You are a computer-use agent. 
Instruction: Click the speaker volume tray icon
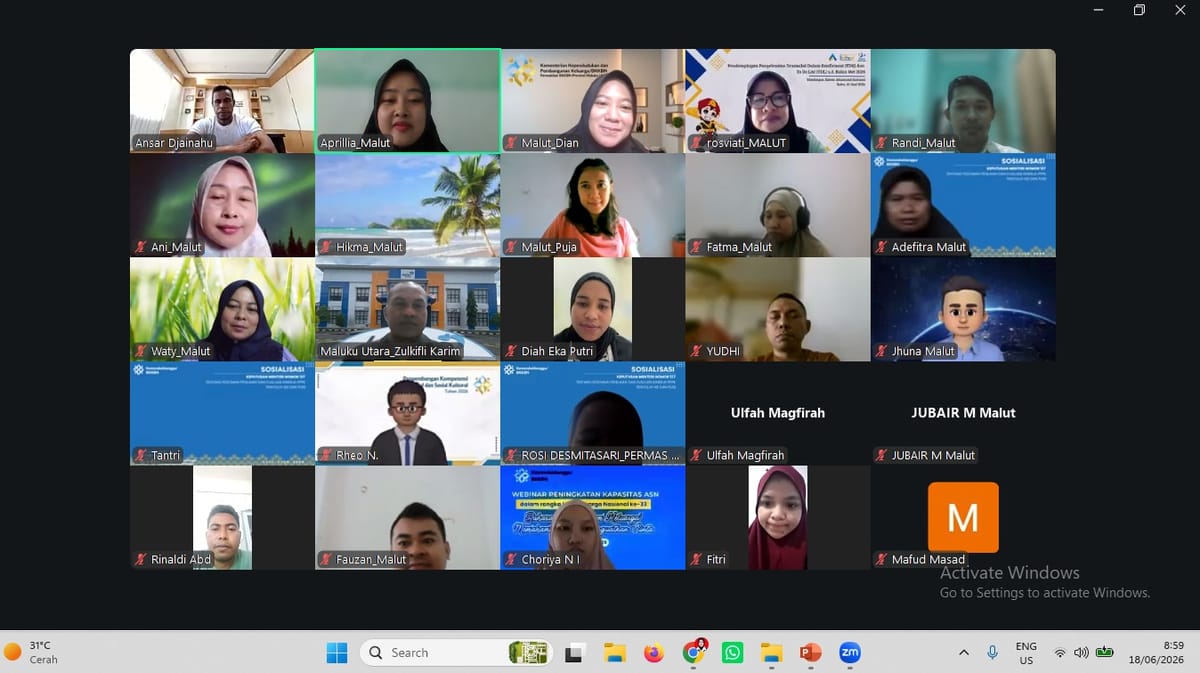click(x=1081, y=653)
